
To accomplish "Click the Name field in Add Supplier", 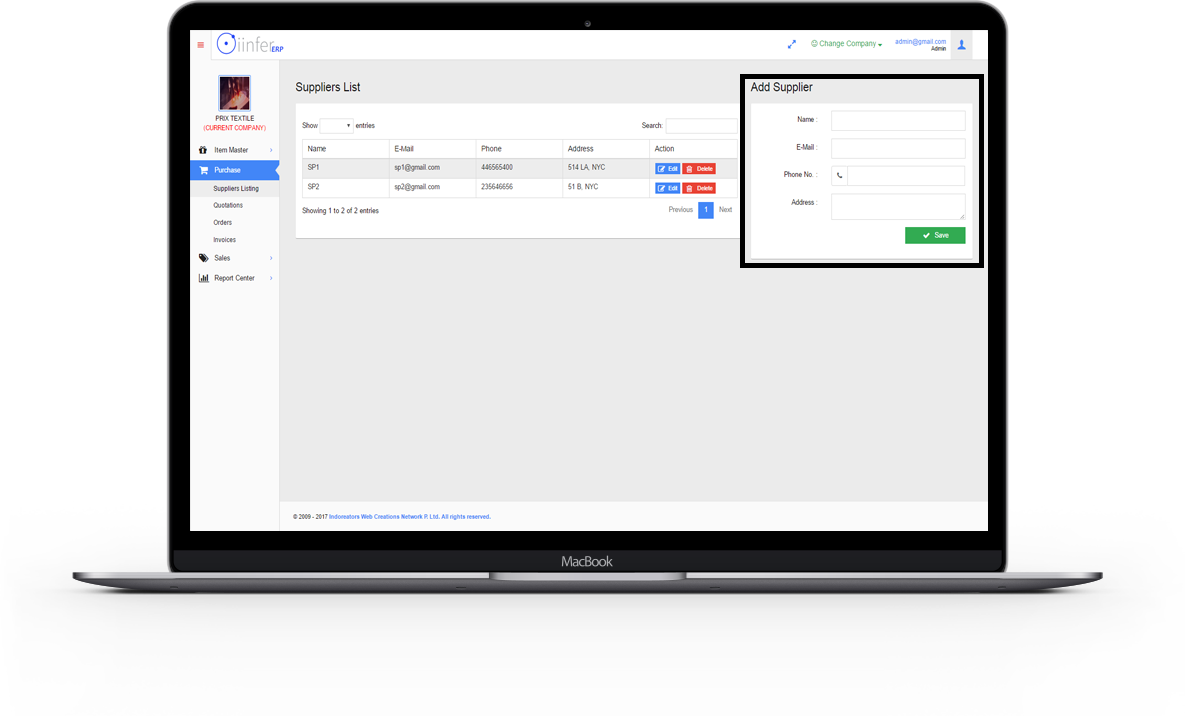I will 898,120.
